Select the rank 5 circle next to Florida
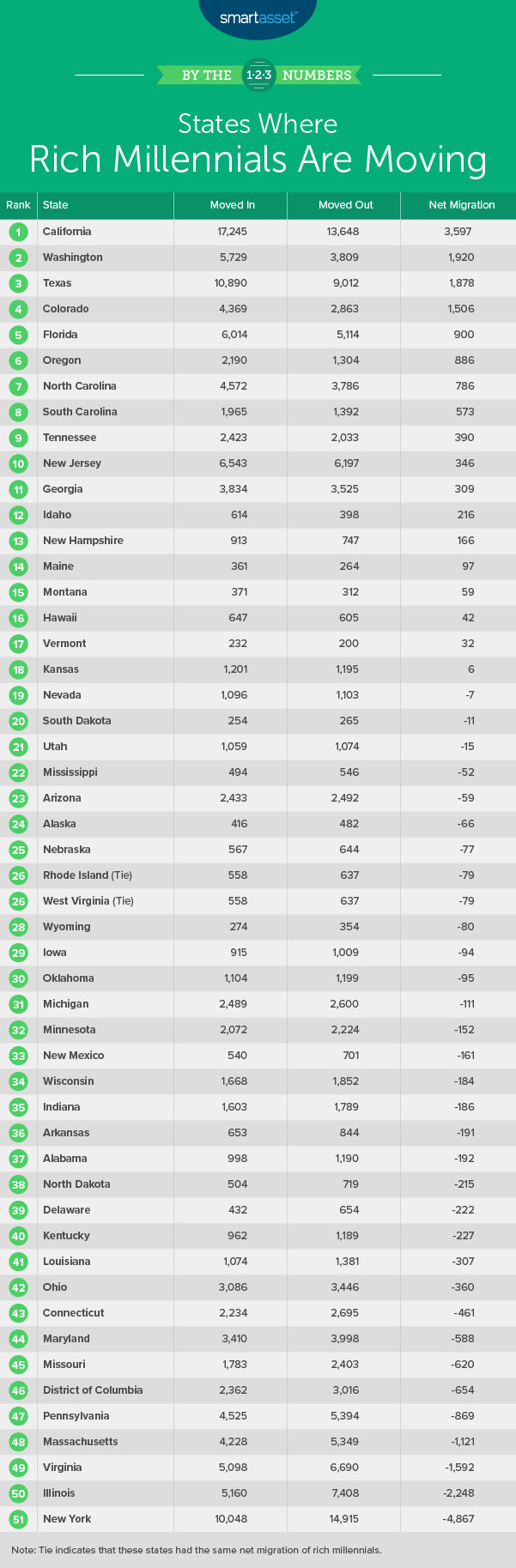The image size is (516, 1568). pyautogui.click(x=18, y=335)
